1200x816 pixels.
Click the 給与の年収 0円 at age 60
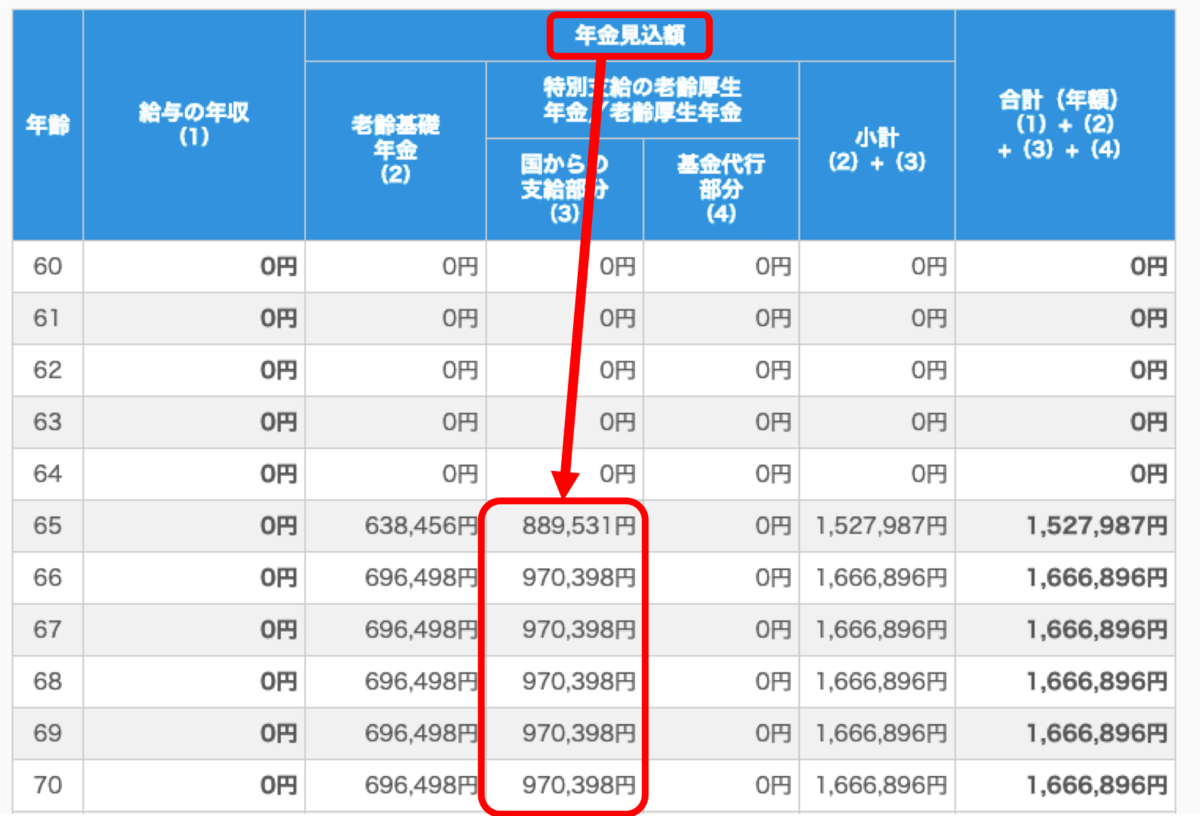[x=279, y=267]
